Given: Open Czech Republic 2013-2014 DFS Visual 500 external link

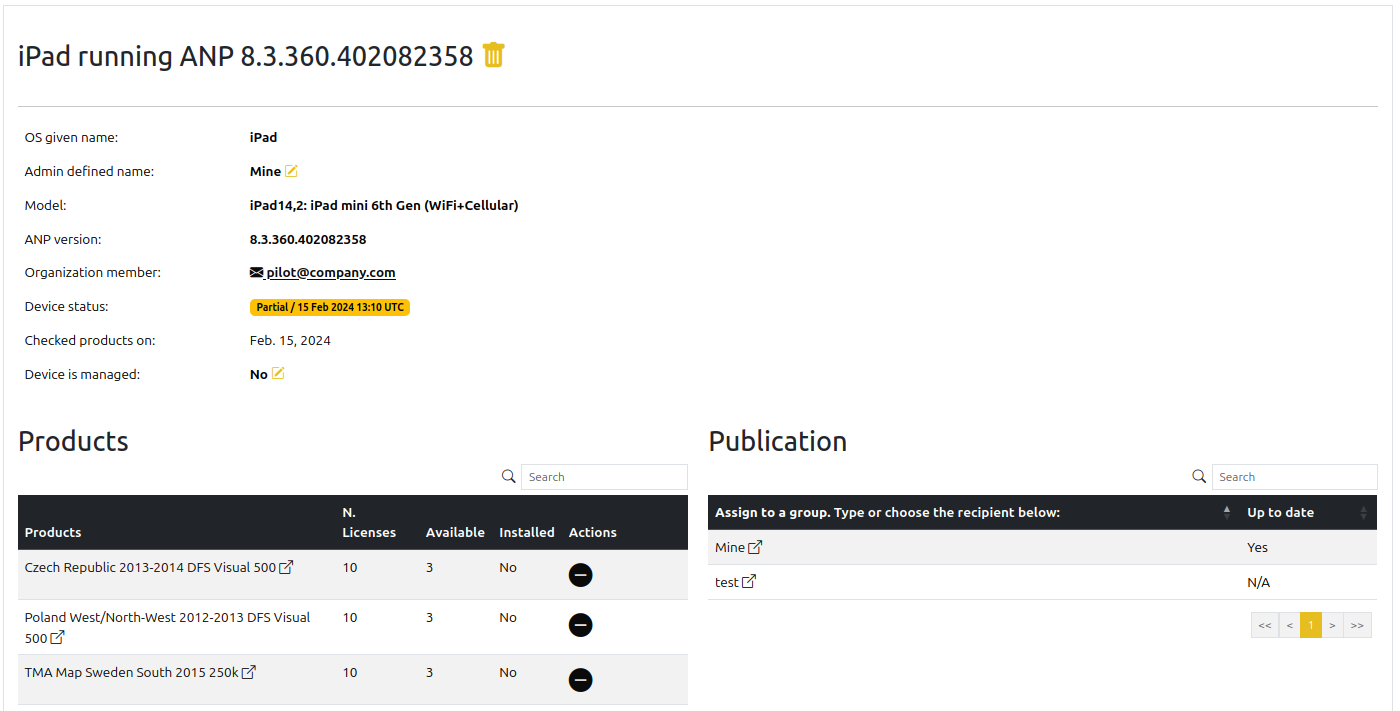Looking at the screenshot, I should (286, 567).
